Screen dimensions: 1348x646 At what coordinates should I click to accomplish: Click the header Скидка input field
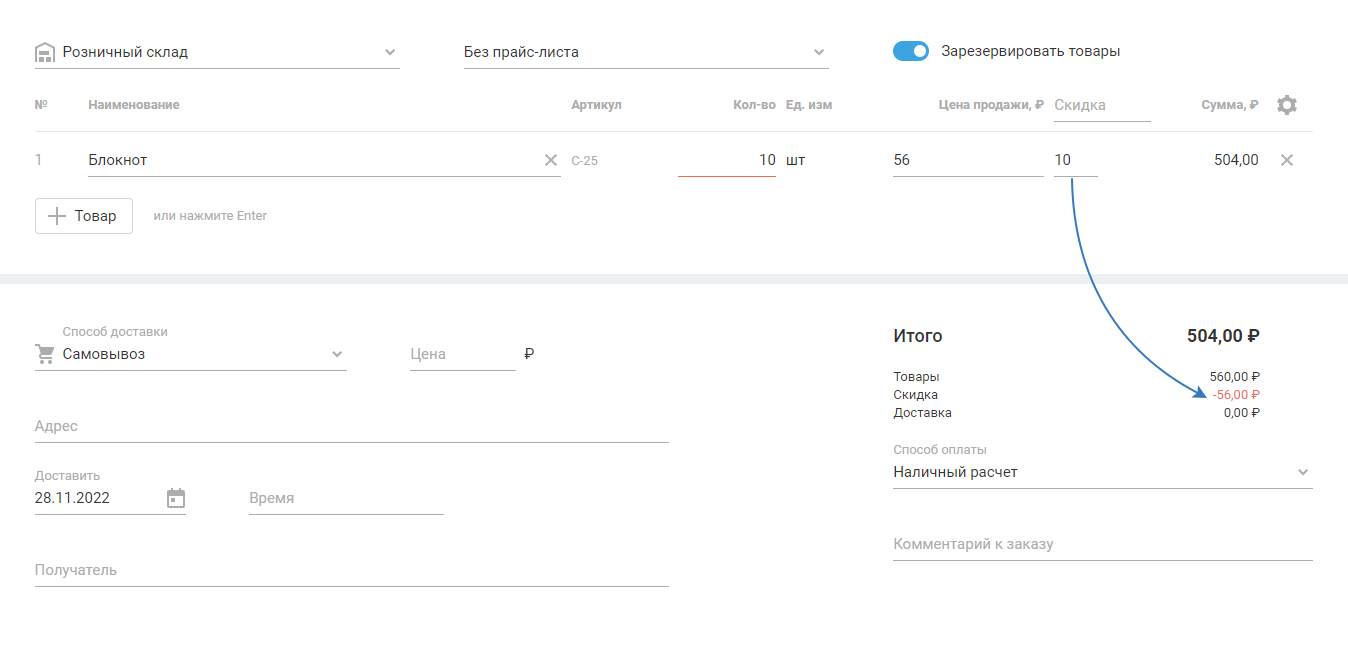tap(1101, 105)
